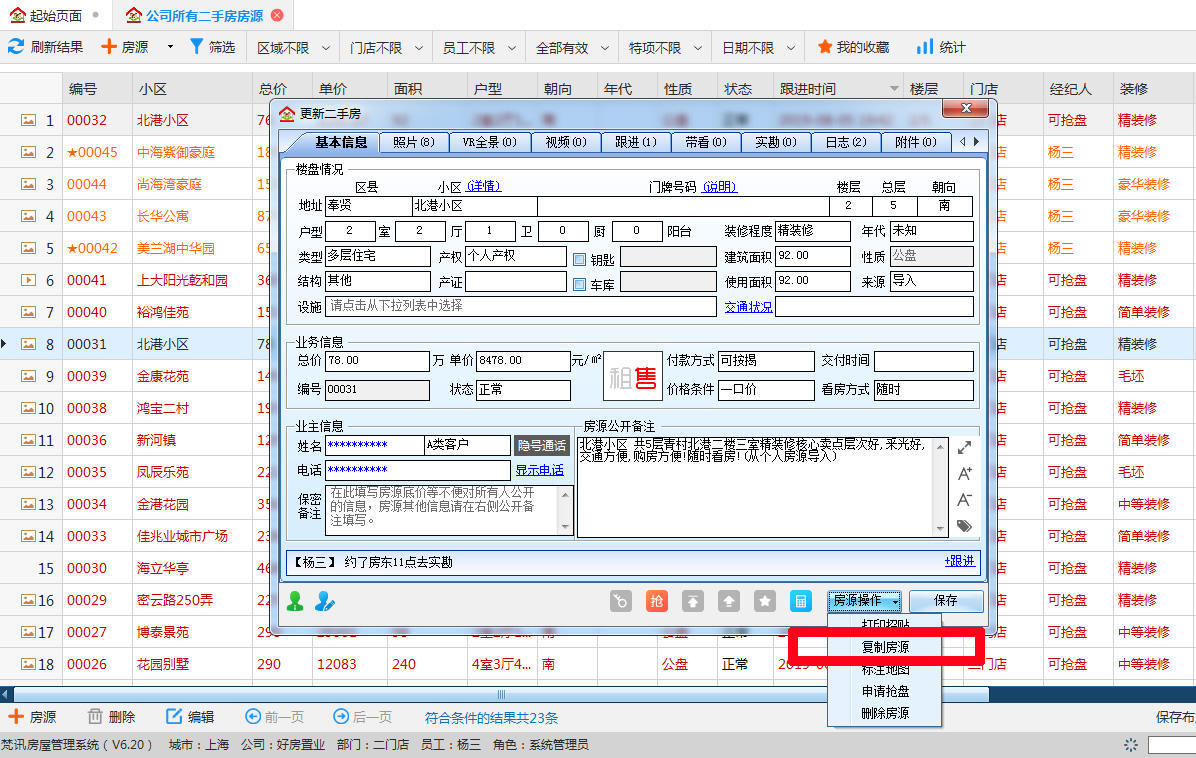
Task: Switch to the 照片(8) tab
Action: (413, 142)
